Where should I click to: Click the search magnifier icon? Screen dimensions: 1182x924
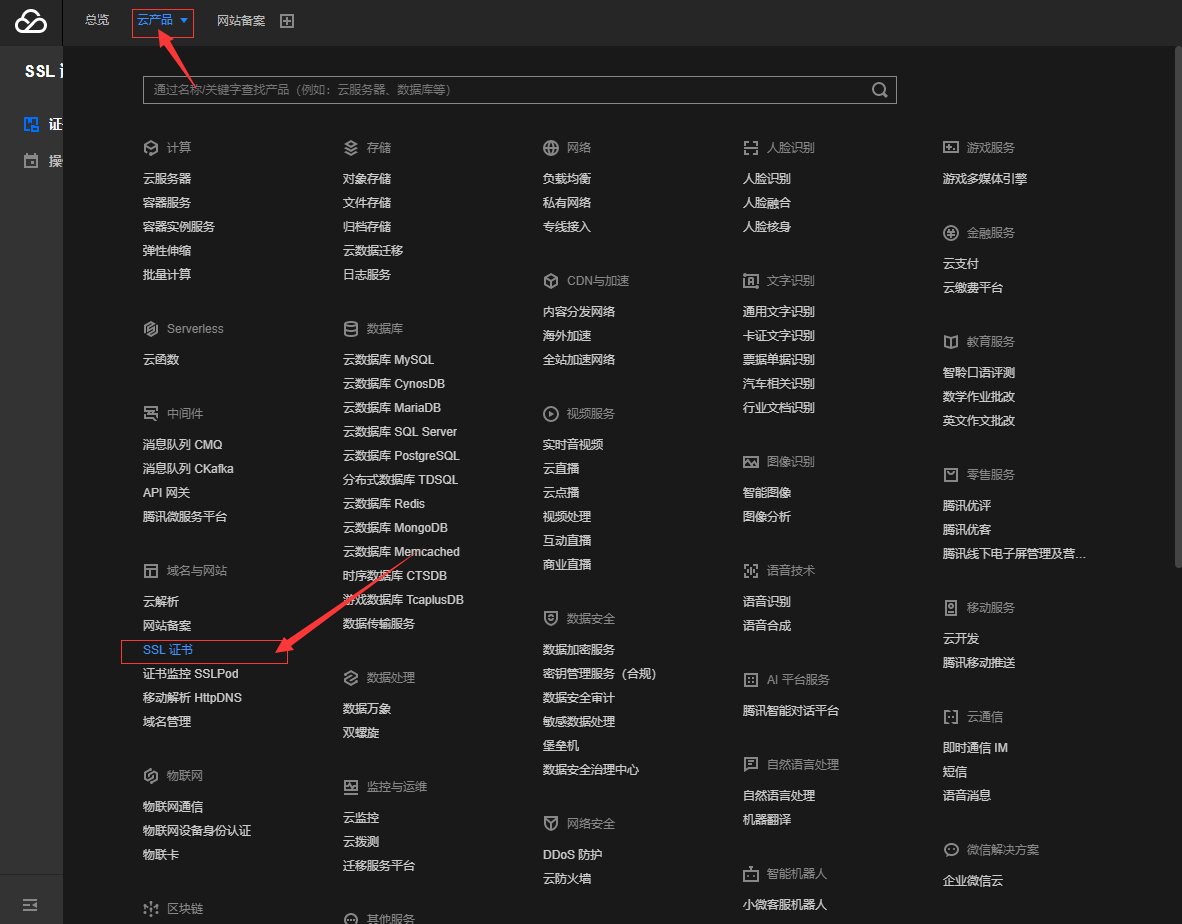879,90
